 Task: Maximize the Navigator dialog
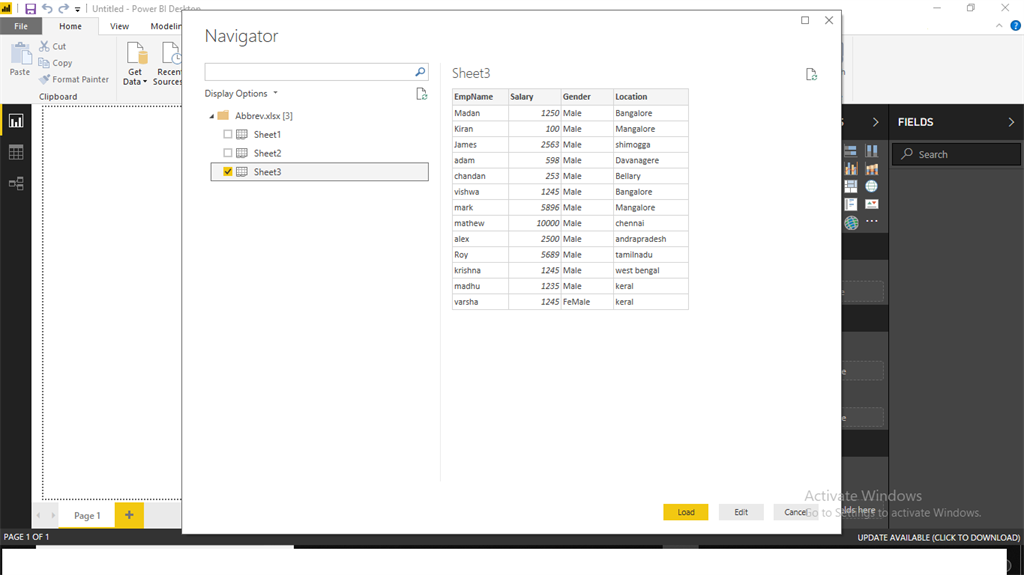tap(805, 20)
